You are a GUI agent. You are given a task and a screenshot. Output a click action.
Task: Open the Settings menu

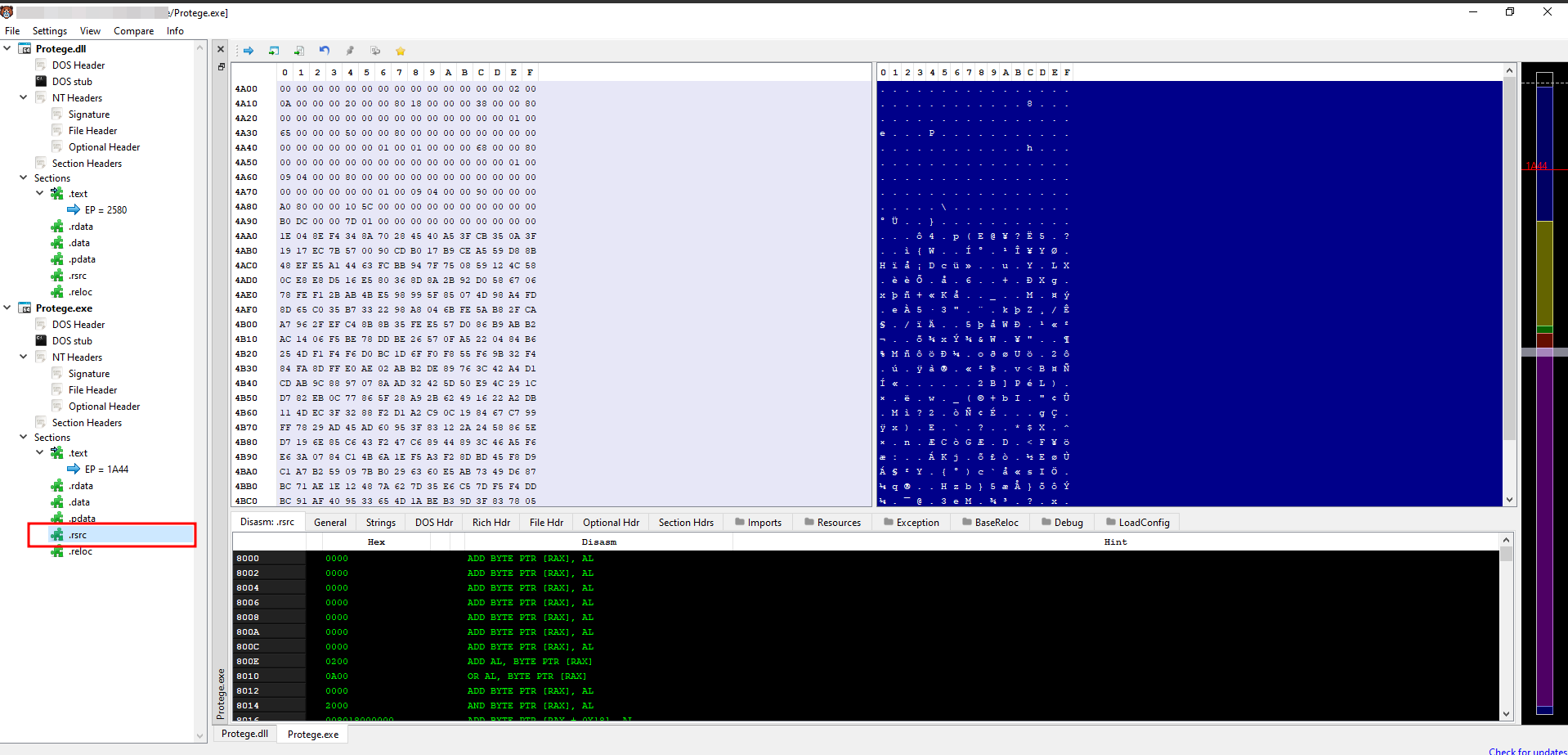(x=50, y=31)
